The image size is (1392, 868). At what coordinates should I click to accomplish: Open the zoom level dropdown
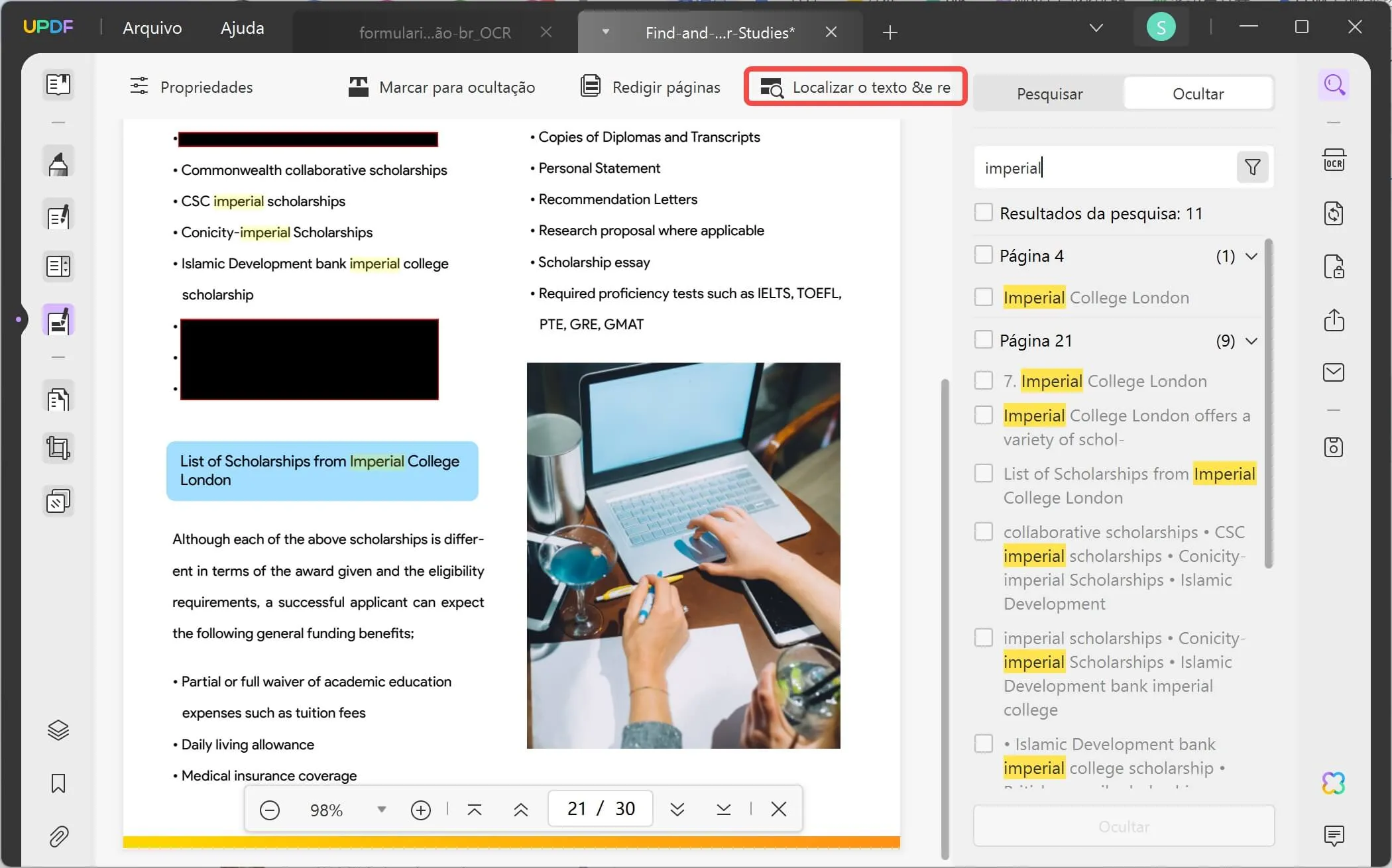(x=381, y=808)
